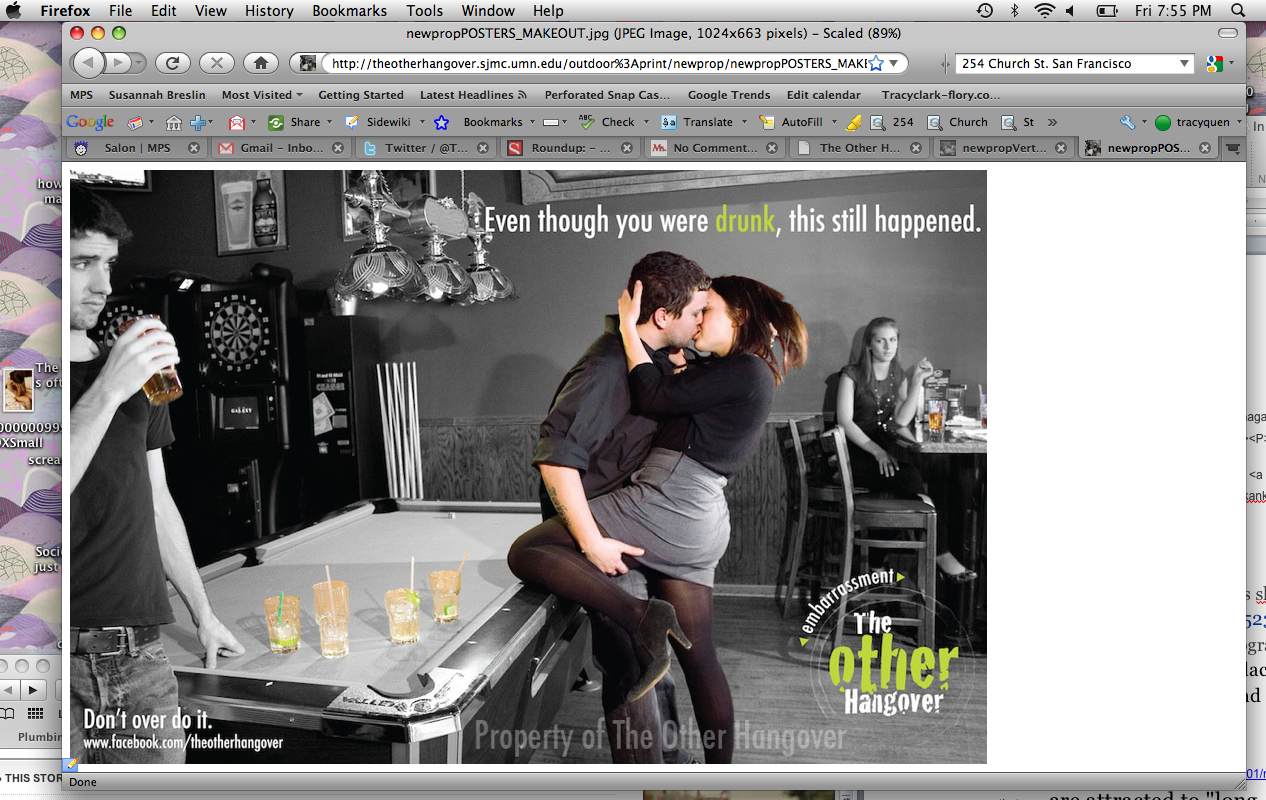Click the volume speaker menu bar icon
Screen dimensions: 1266x800
1070,11
